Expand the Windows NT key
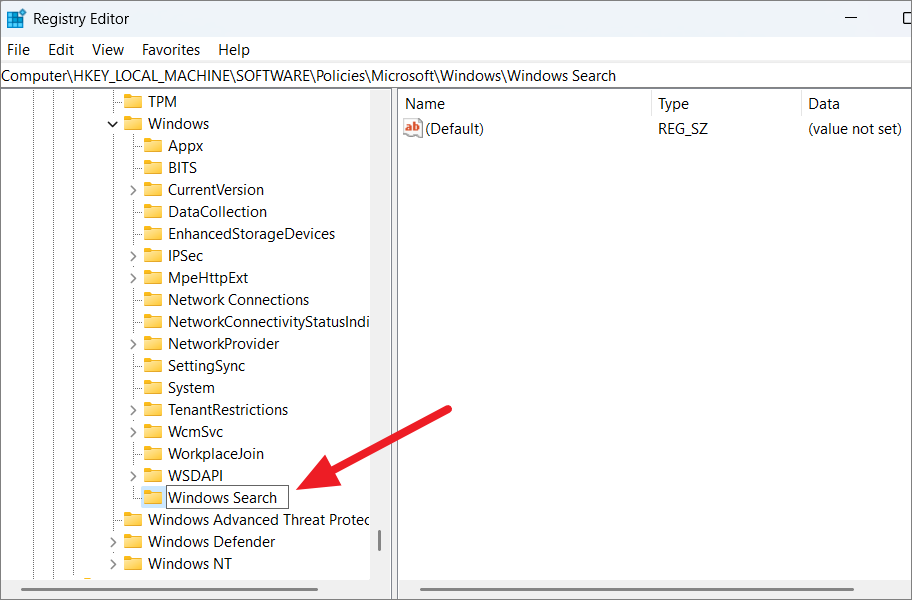The height and width of the screenshot is (600, 912). pyautogui.click(x=113, y=564)
